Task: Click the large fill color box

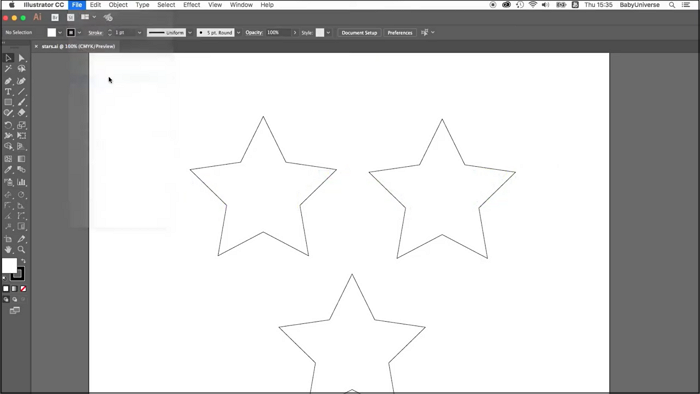Action: tap(9, 265)
